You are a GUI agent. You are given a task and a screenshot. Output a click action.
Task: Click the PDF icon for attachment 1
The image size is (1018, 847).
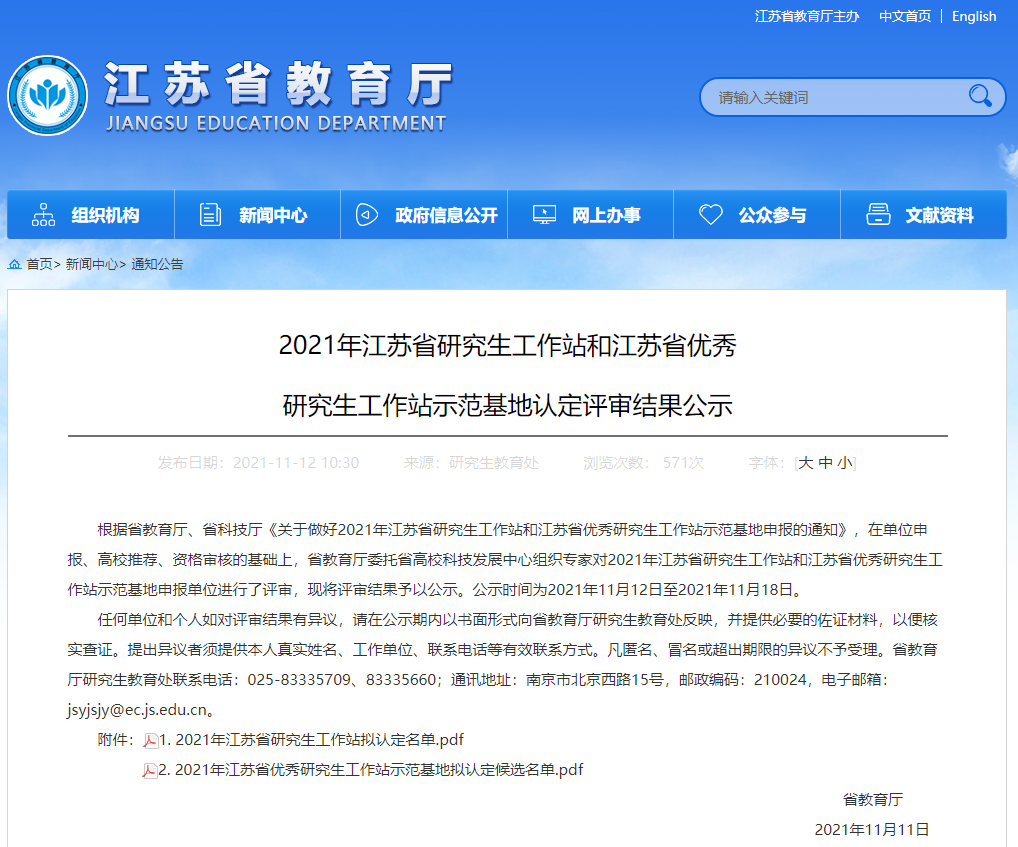tap(151, 741)
